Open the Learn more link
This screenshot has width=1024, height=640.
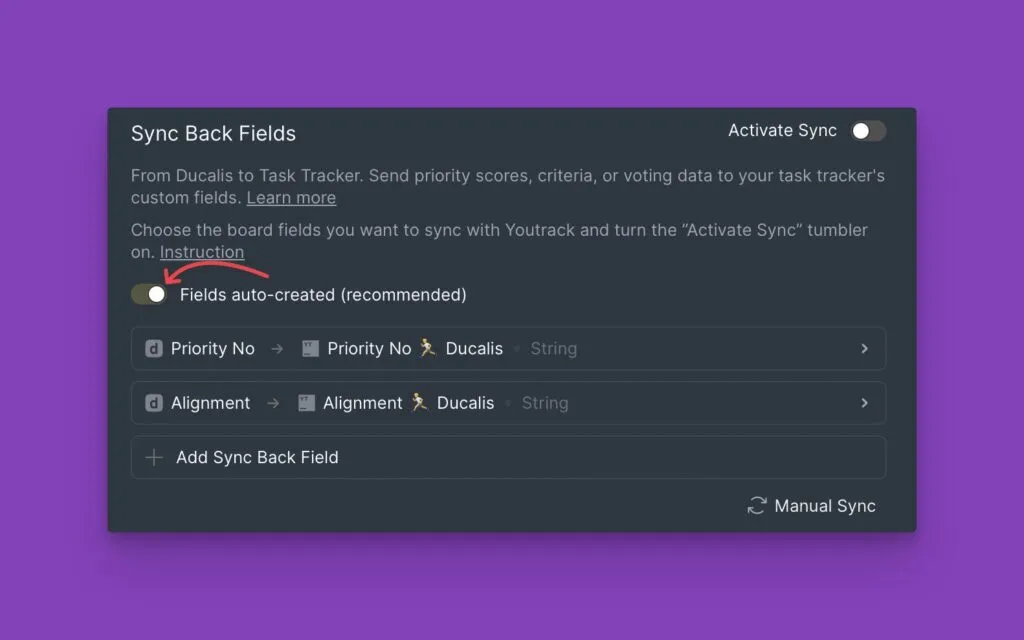point(291,198)
